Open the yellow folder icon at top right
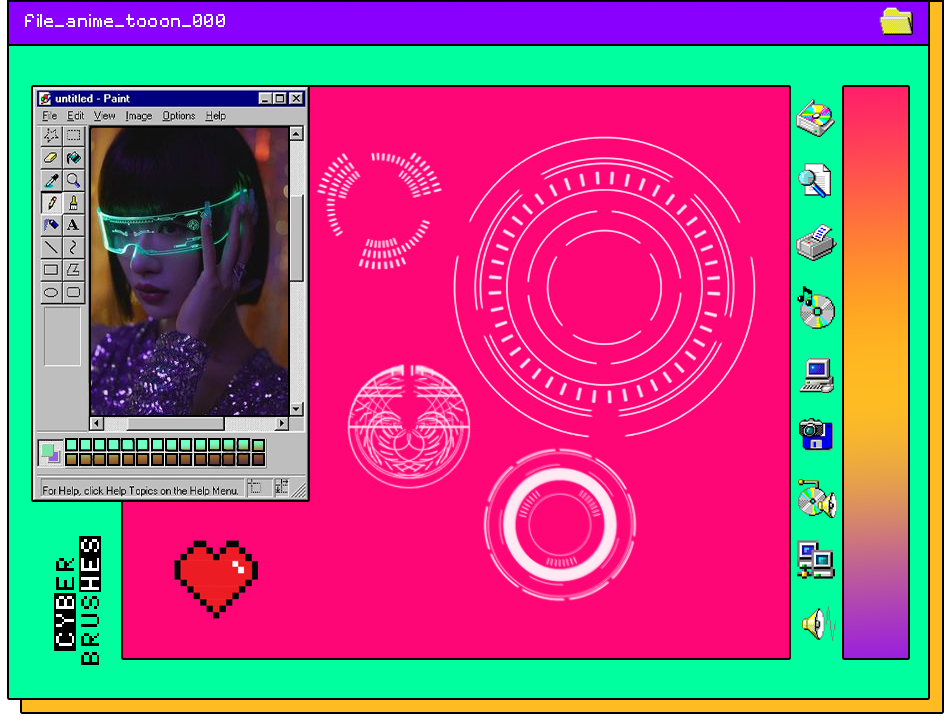The image size is (950, 723). 896,21
